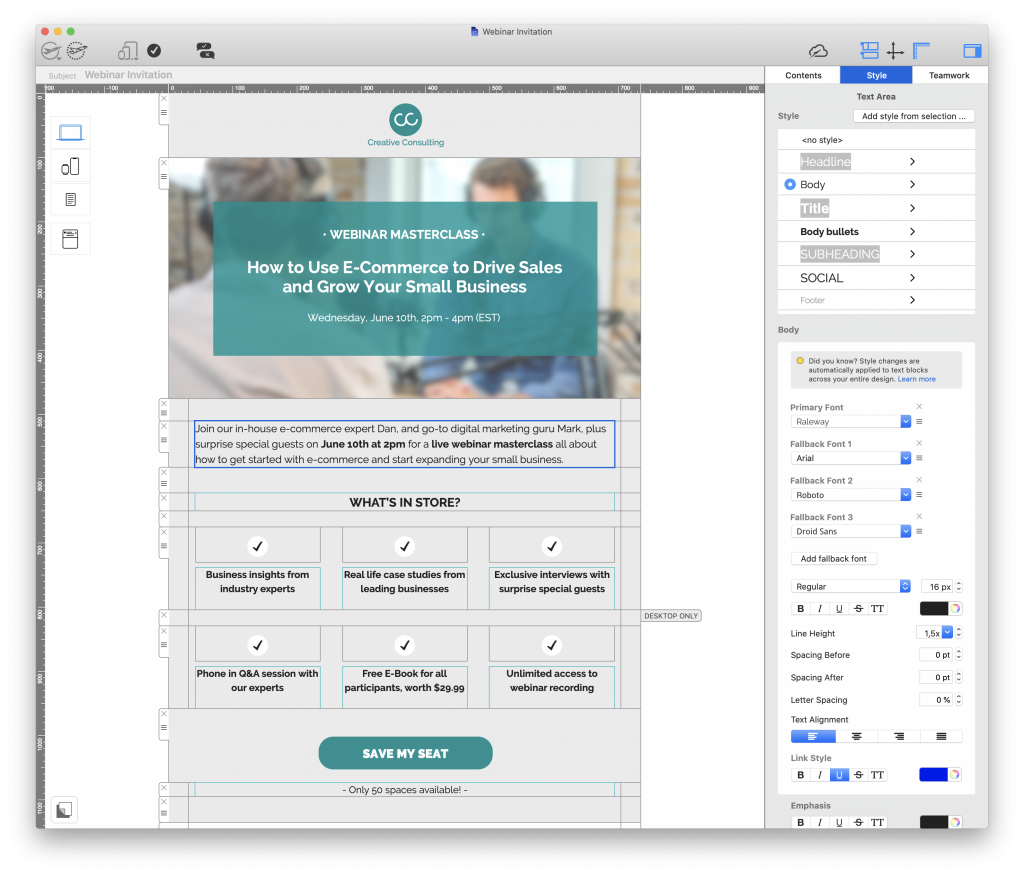The height and width of the screenshot is (876, 1024).
Task: Open the body text color swatch
Action: point(933,608)
